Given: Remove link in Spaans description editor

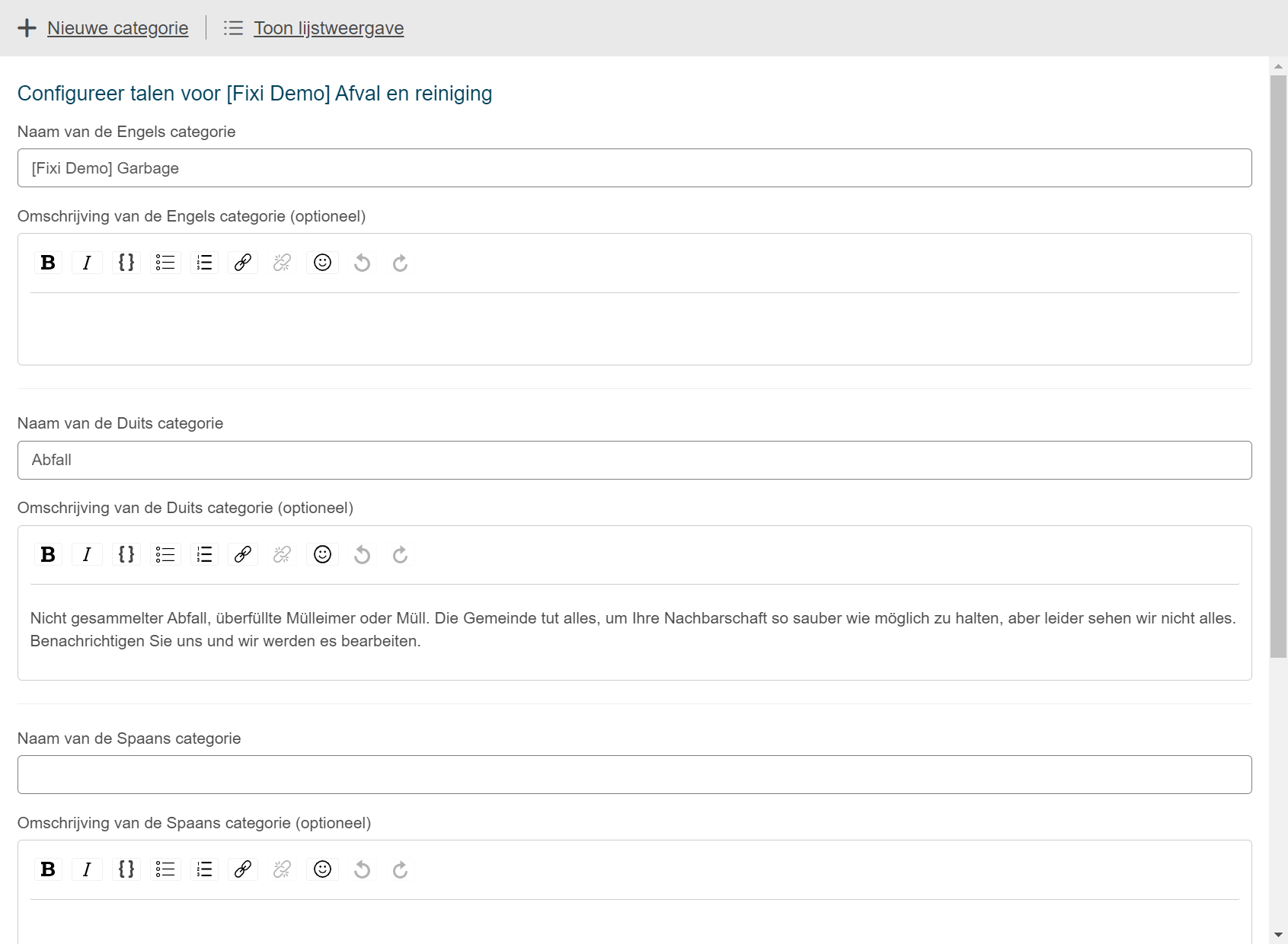Looking at the screenshot, I should coord(282,869).
